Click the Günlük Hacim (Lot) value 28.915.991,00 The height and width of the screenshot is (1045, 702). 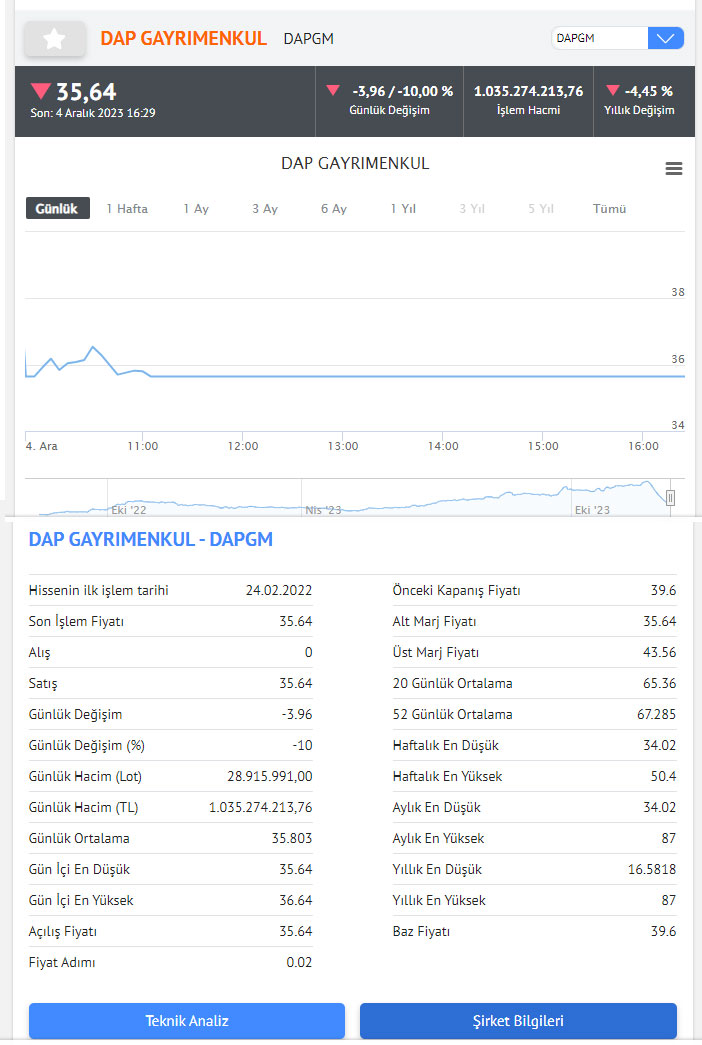pyautogui.click(x=269, y=776)
